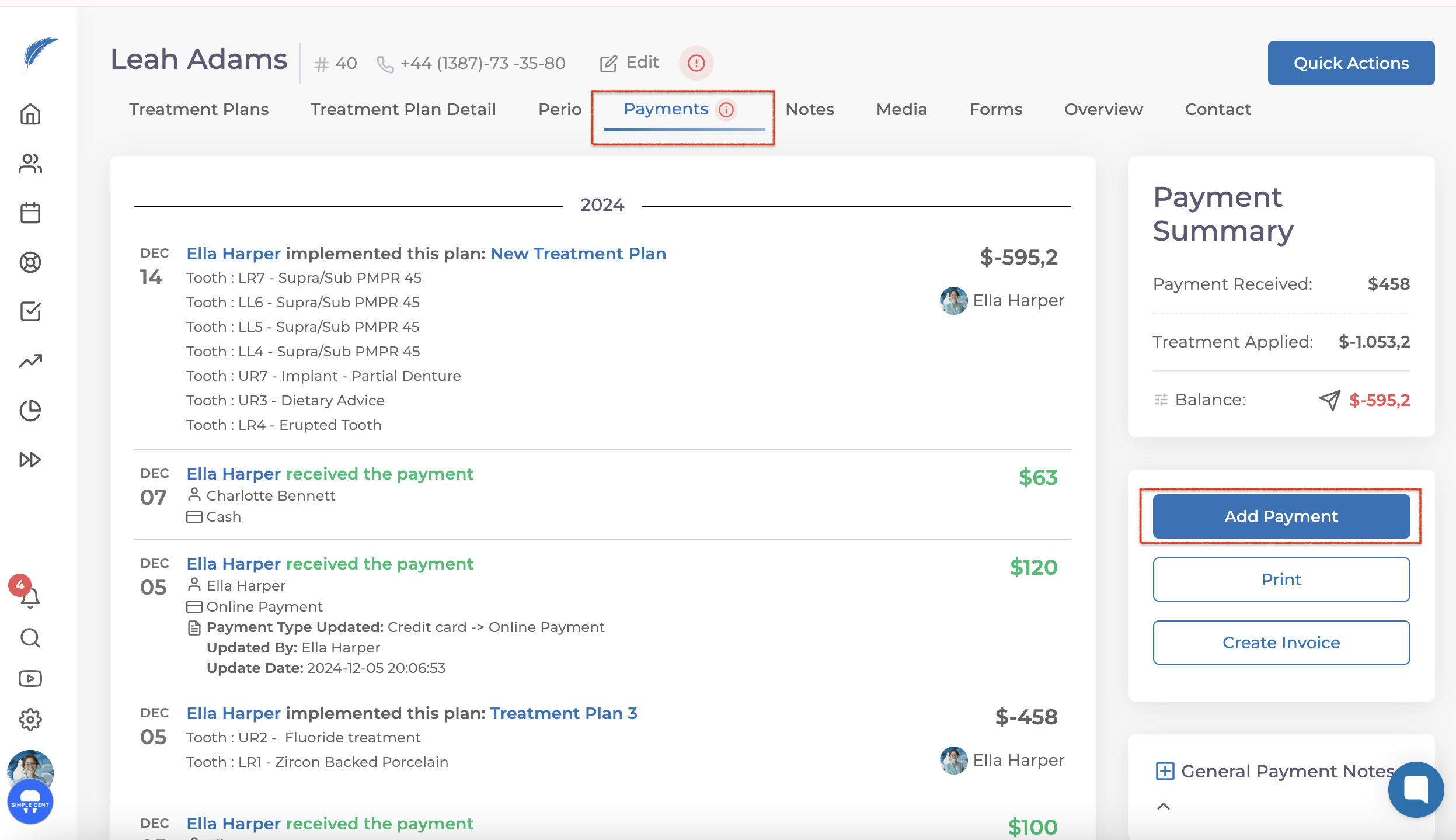This screenshot has width=1456, height=840.
Task: Switch to the Notes tab
Action: pyautogui.click(x=809, y=109)
